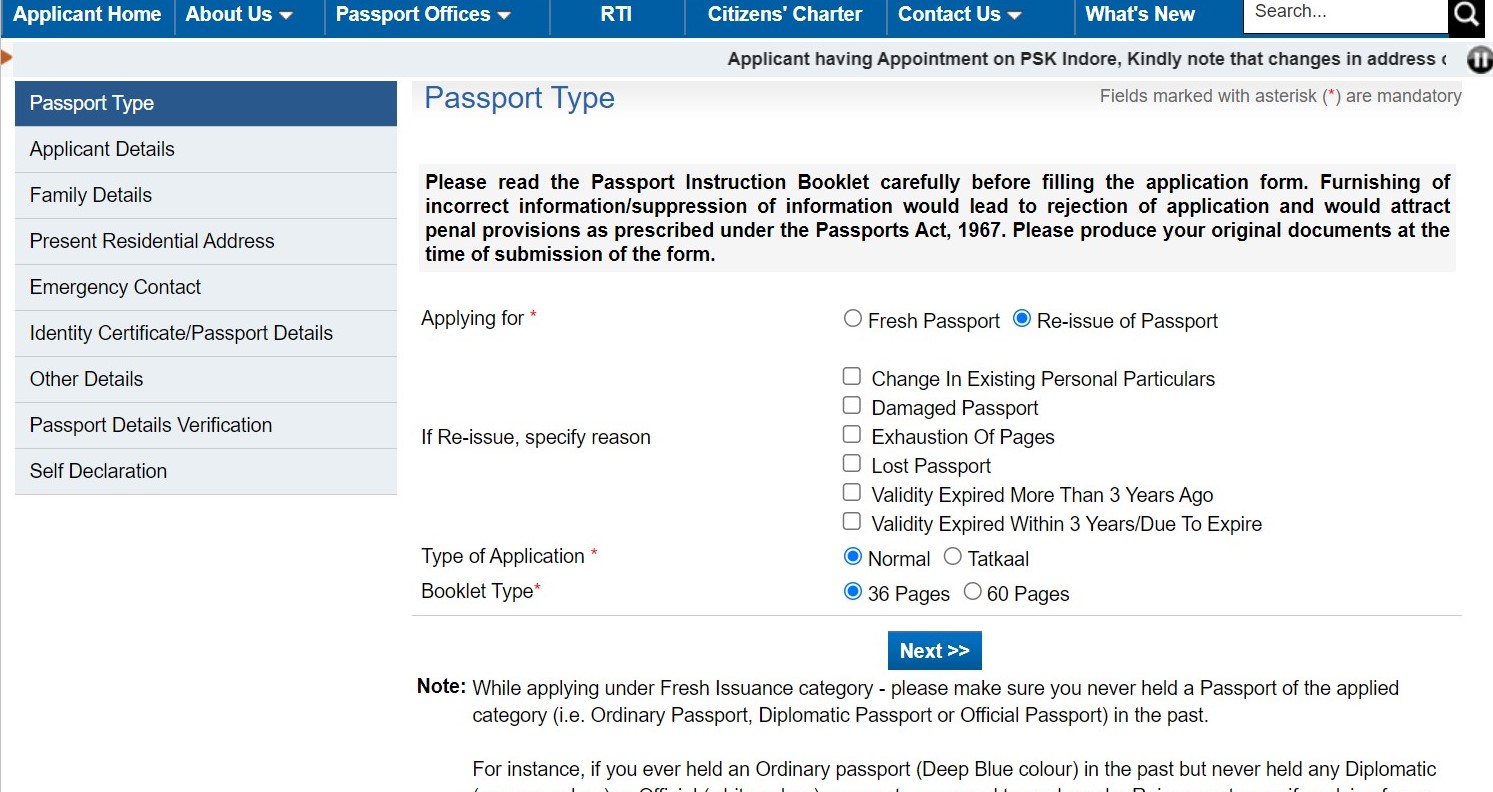
Task: Click the search magnifier icon
Action: click(1467, 14)
